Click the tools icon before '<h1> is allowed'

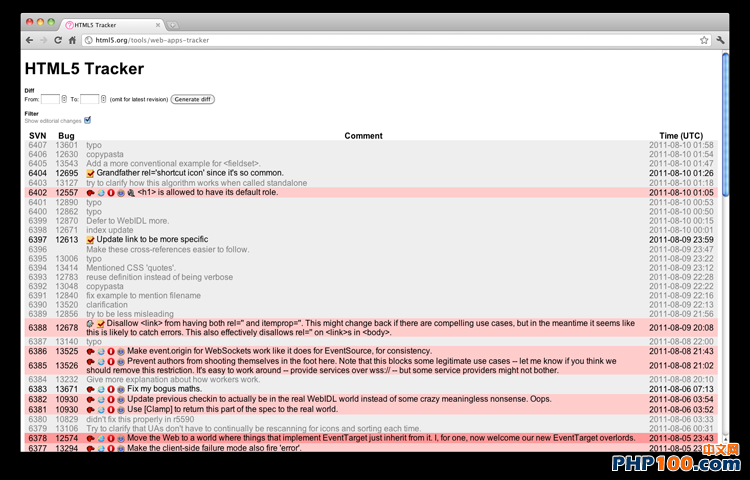click(131, 193)
